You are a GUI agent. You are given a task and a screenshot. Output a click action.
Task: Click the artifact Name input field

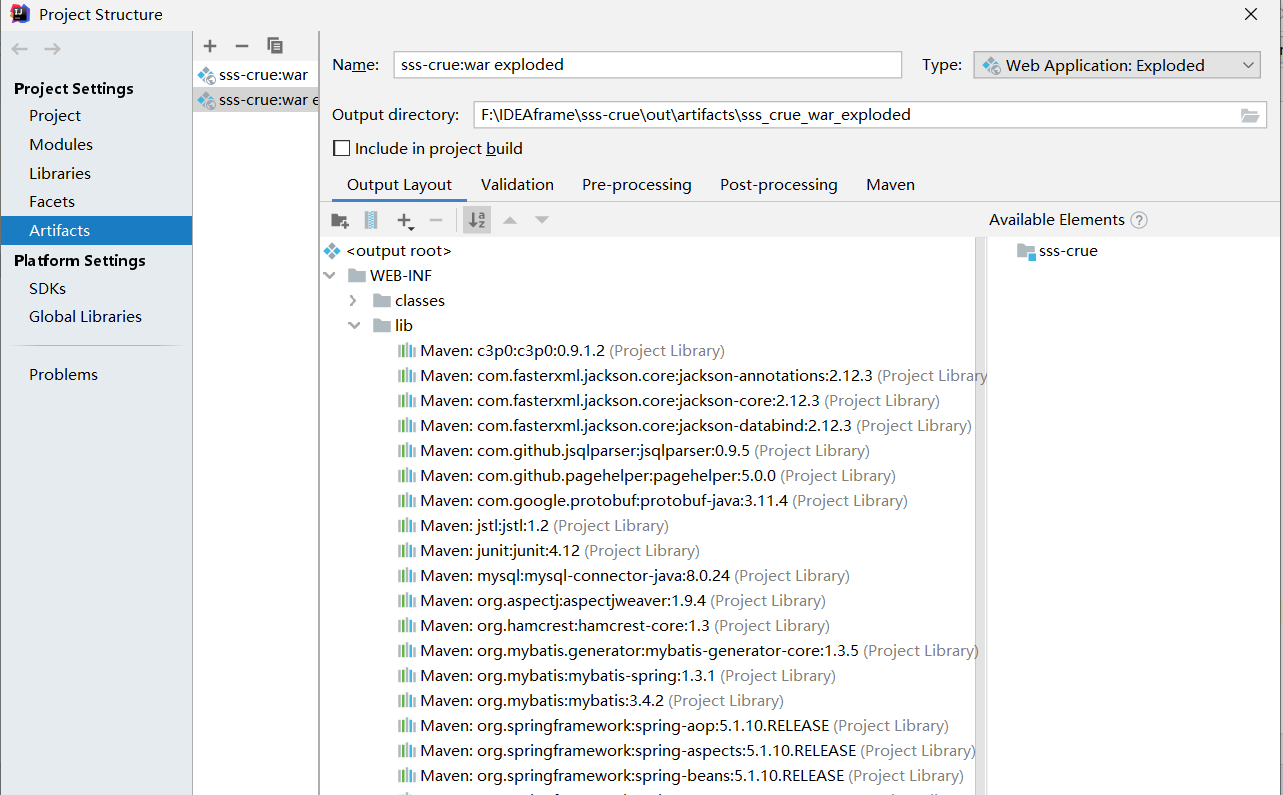[648, 65]
